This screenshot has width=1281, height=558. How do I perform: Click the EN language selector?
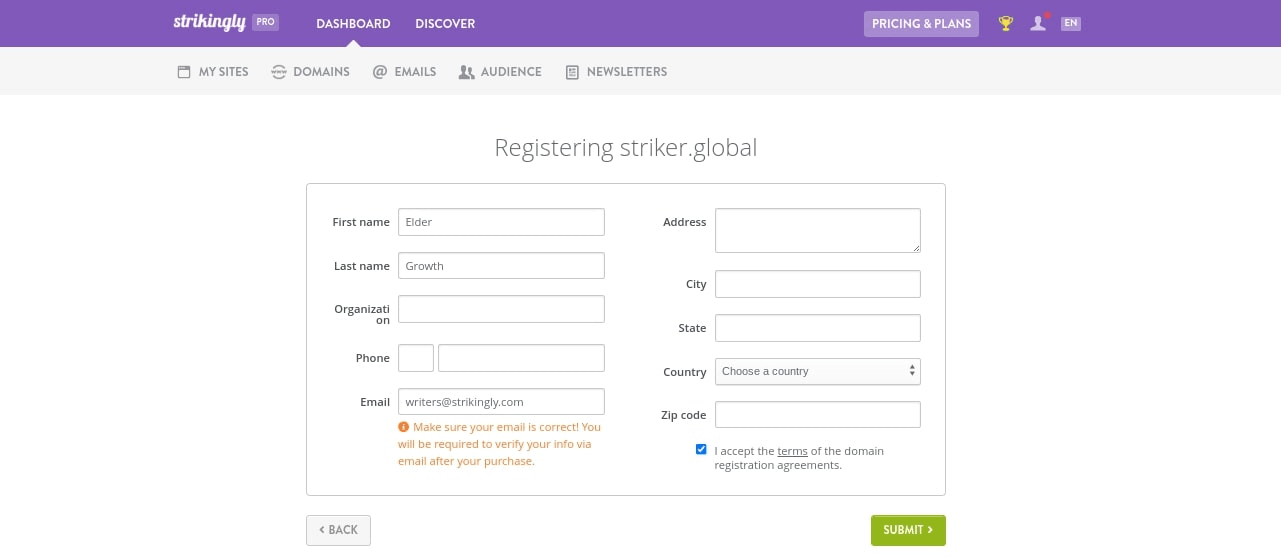1071,24
